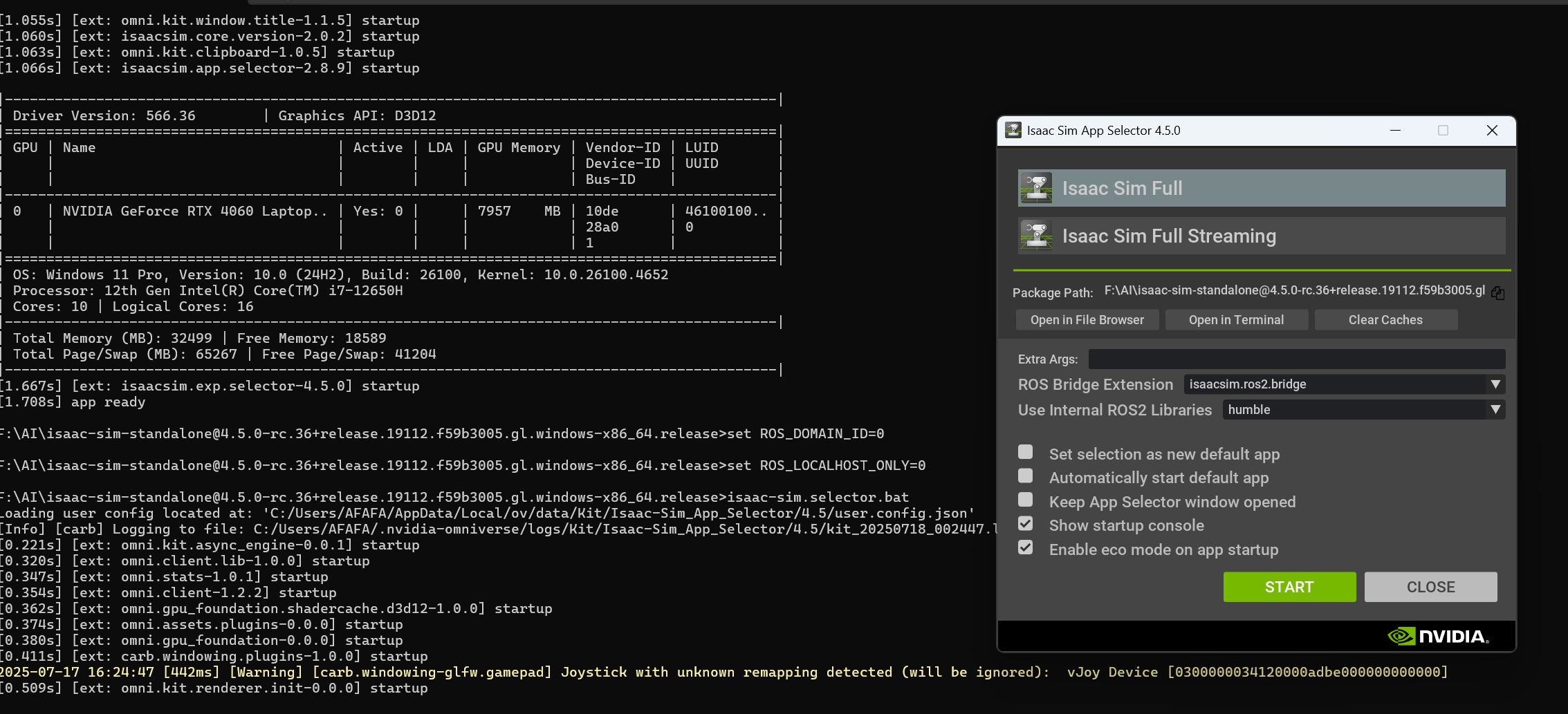Image resolution: width=1568 pixels, height=714 pixels.
Task: Tick Keep App Selector window opened
Action: pyautogui.click(x=1026, y=500)
